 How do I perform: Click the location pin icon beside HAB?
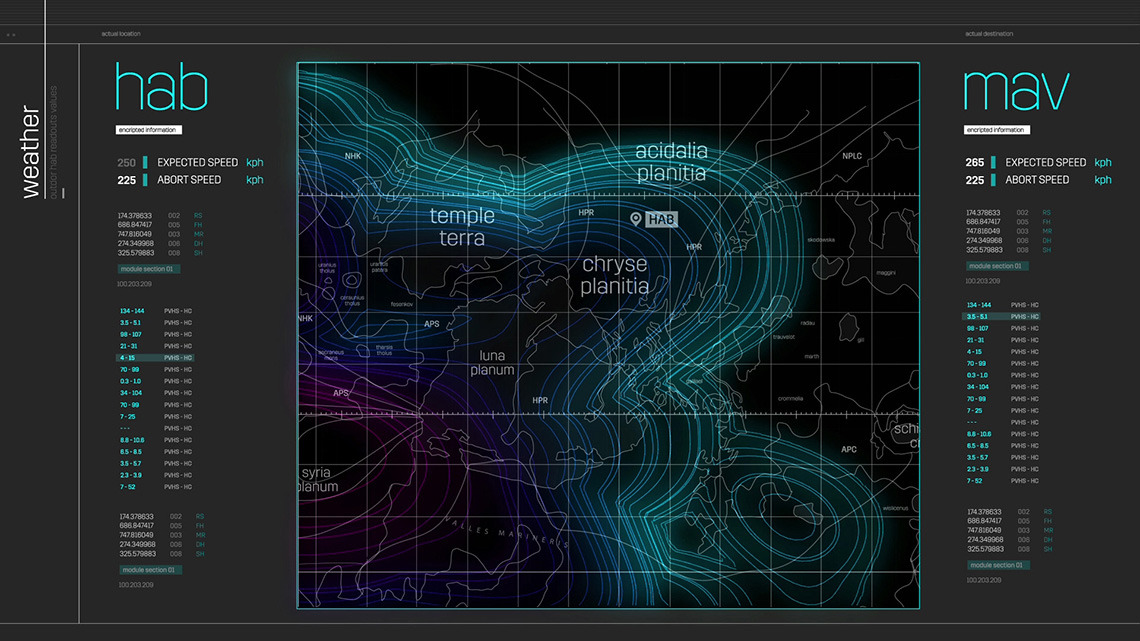[x=635, y=219]
